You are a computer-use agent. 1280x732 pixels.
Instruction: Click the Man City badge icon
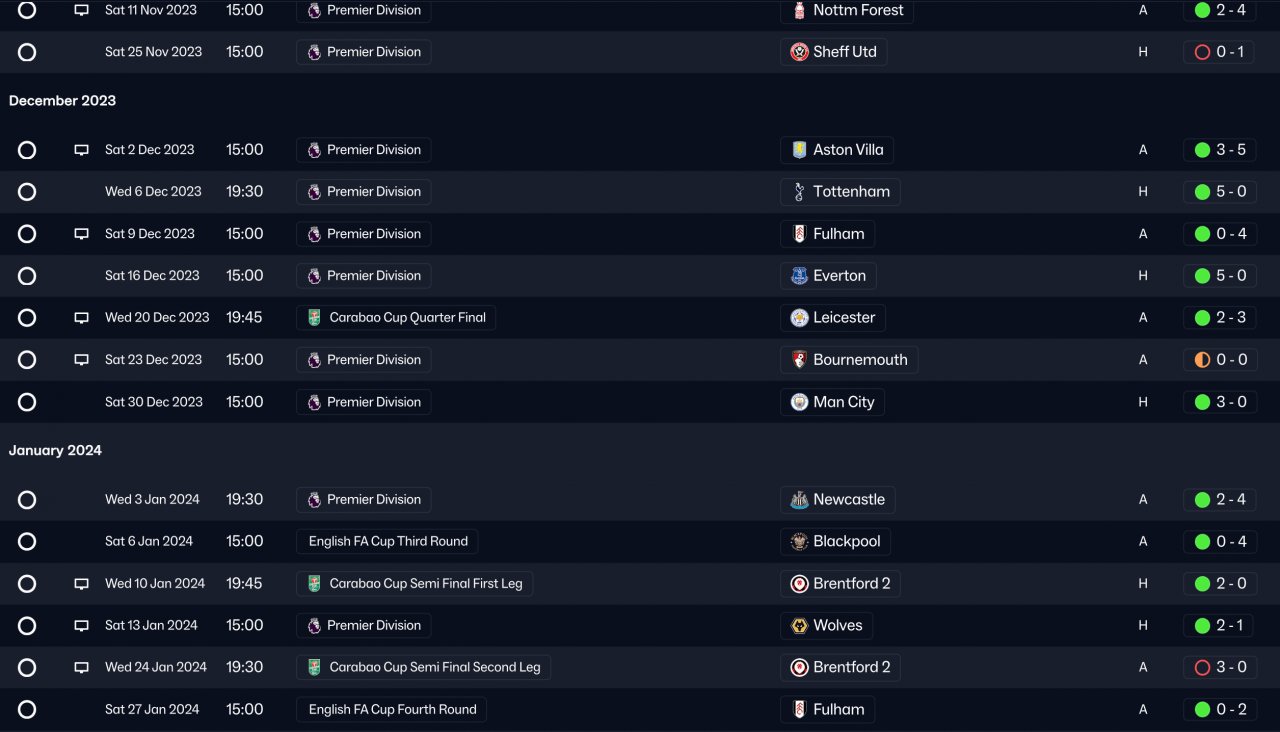(x=799, y=402)
